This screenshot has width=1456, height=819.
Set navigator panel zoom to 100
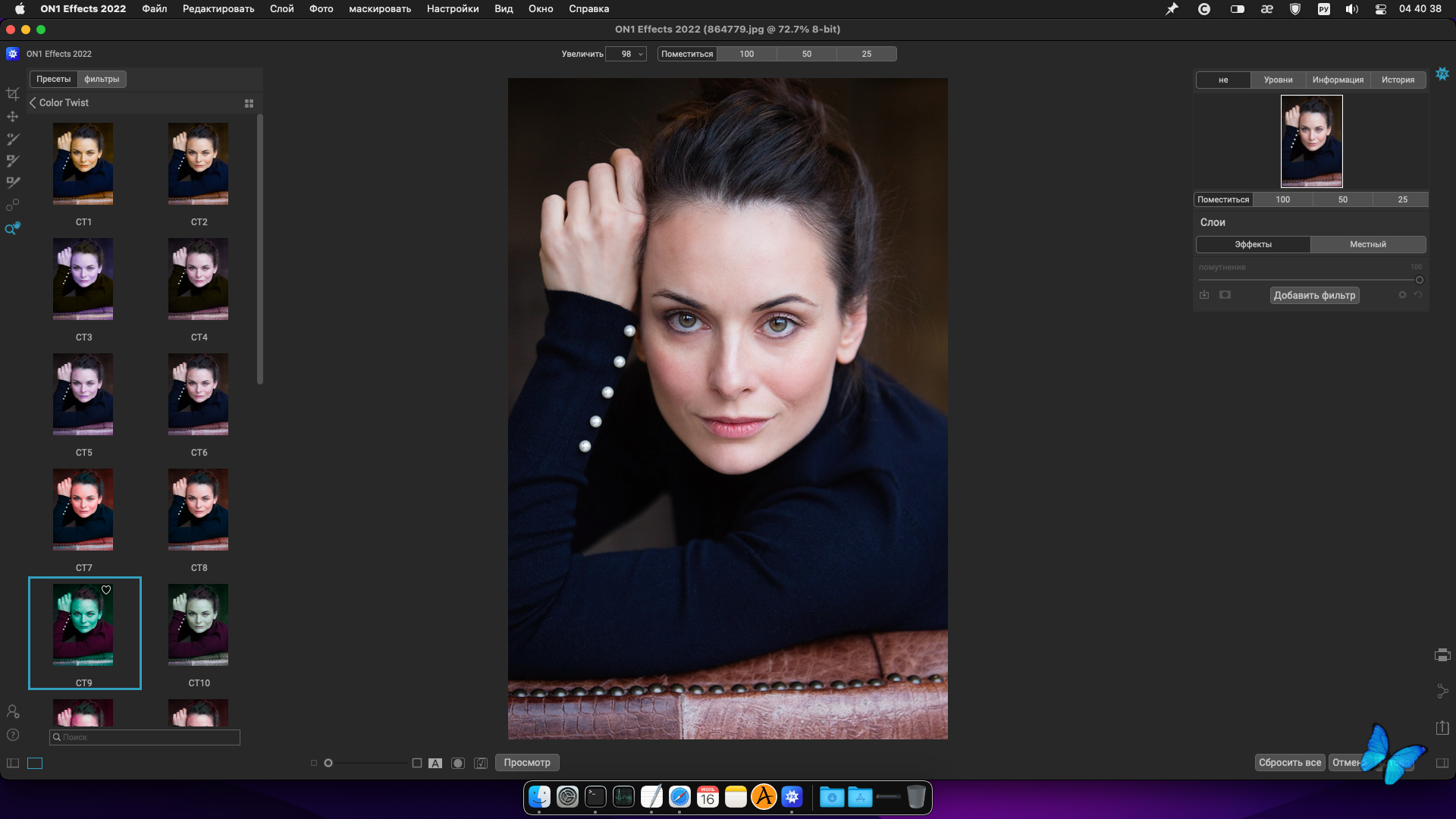pos(1282,199)
